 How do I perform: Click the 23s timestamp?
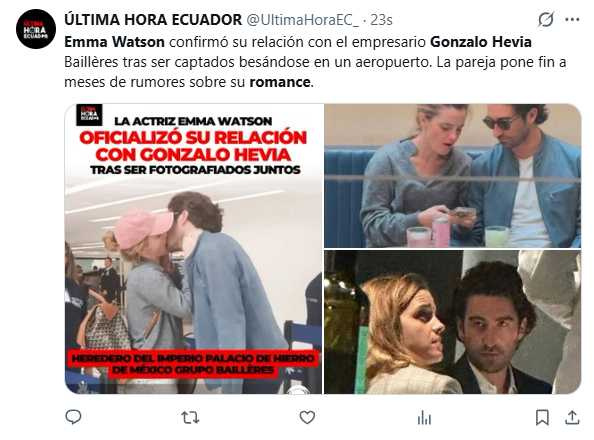coord(381,20)
